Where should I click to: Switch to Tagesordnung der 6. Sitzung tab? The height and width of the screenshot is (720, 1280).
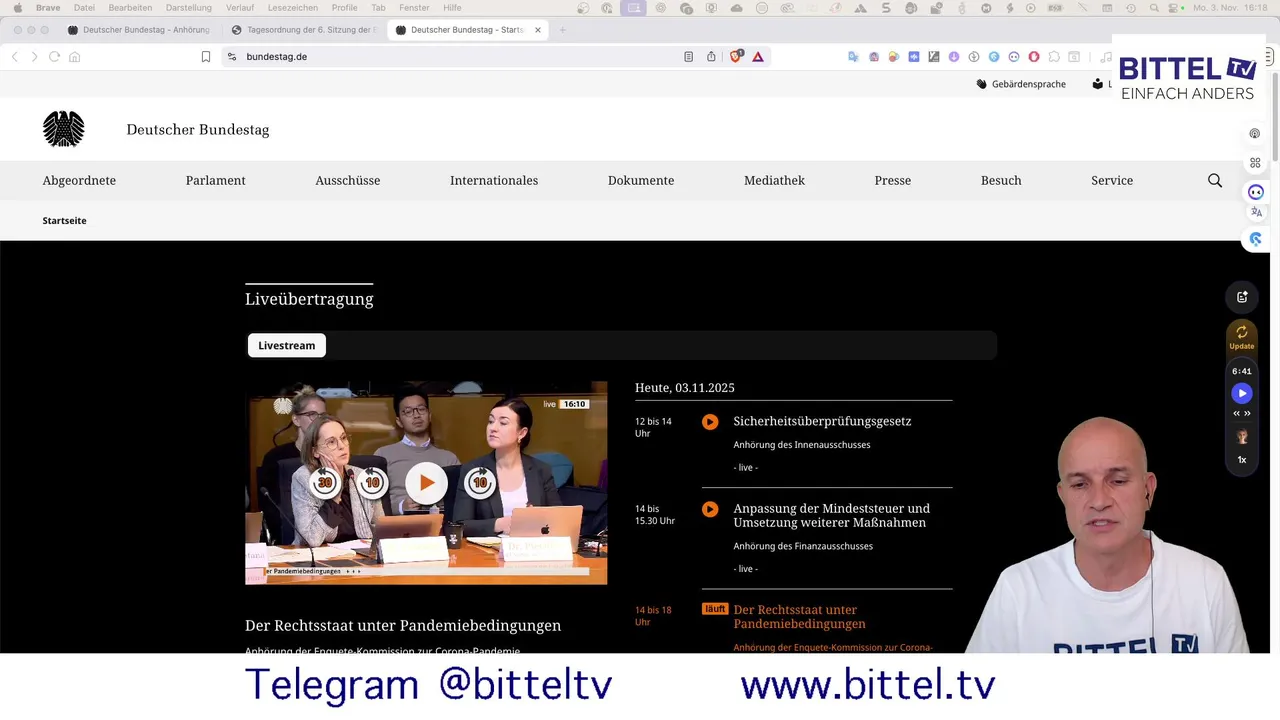[305, 30]
